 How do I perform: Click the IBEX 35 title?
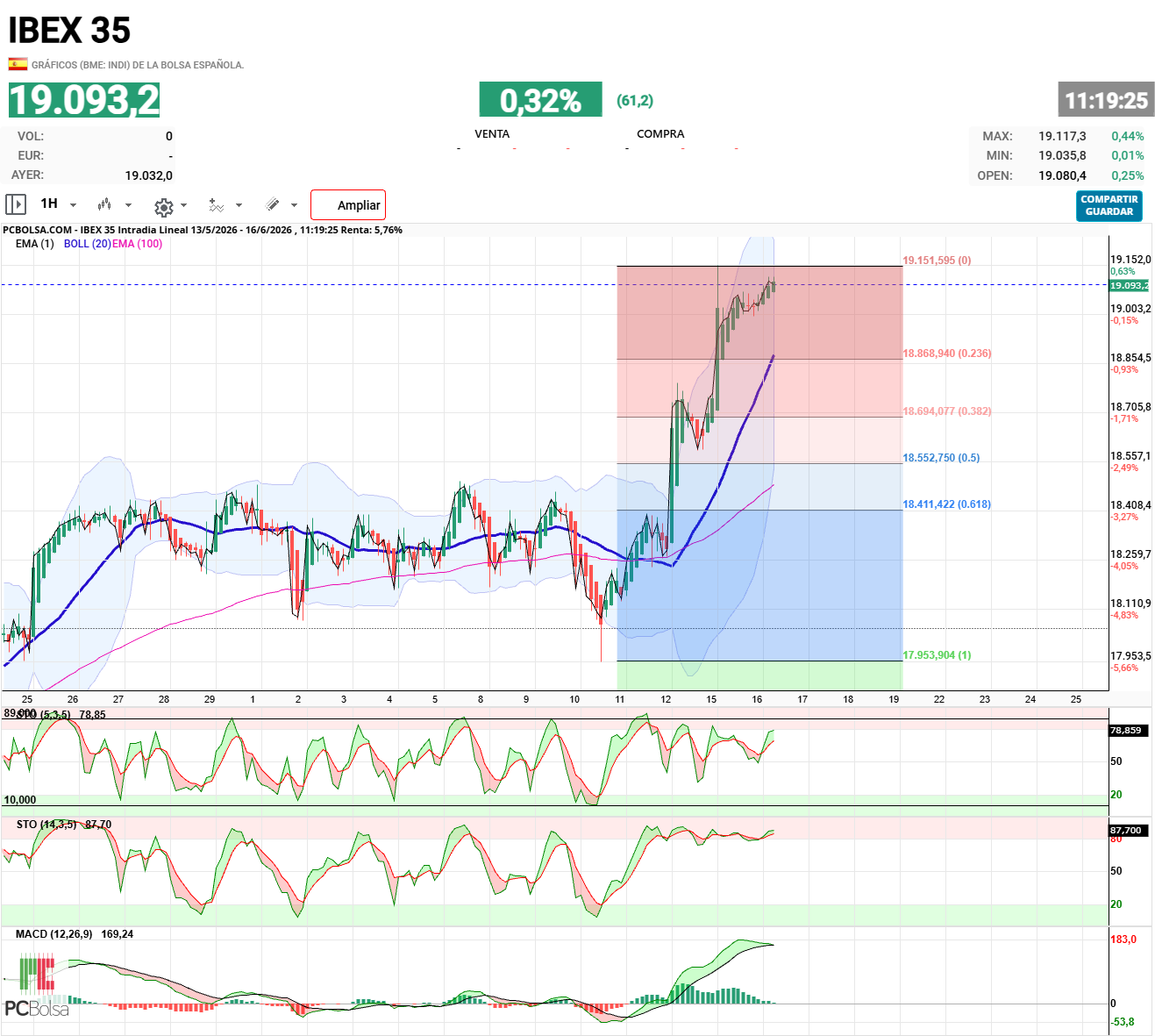69,31
